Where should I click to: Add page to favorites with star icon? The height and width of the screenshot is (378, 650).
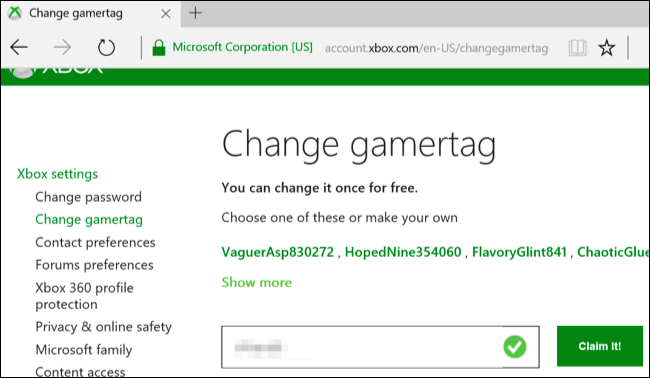pyautogui.click(x=606, y=48)
